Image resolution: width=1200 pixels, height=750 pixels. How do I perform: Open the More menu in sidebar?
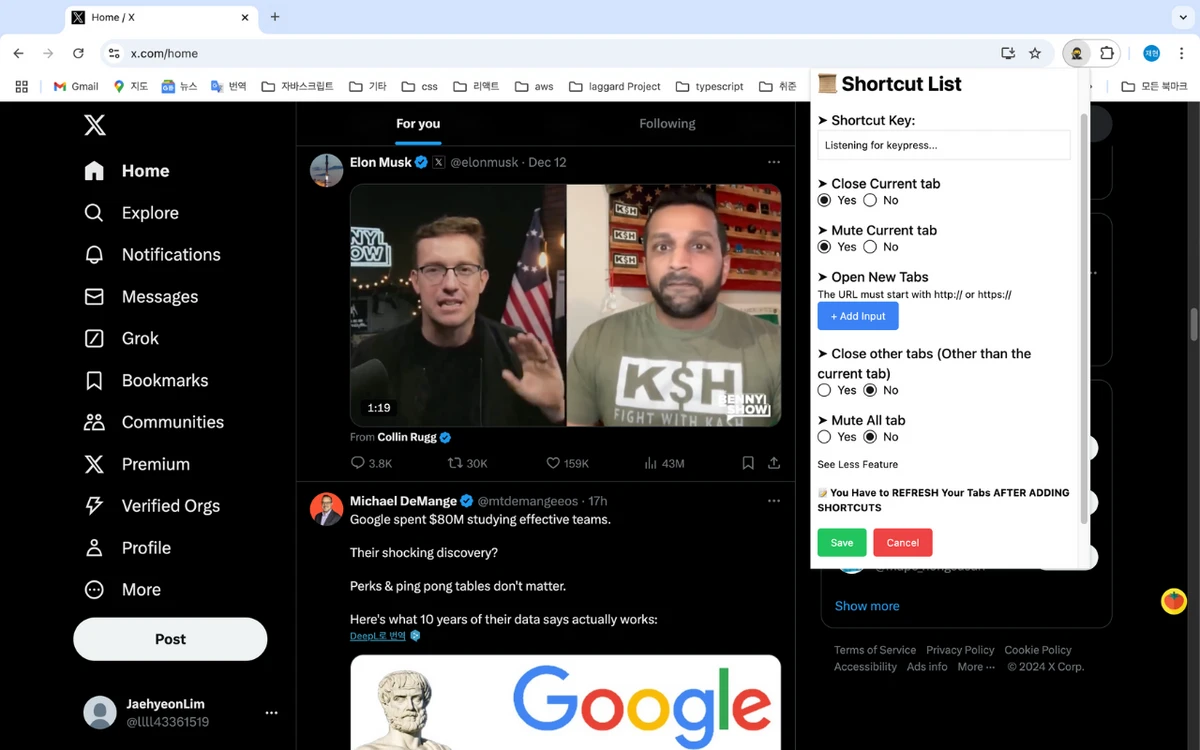coord(123,590)
